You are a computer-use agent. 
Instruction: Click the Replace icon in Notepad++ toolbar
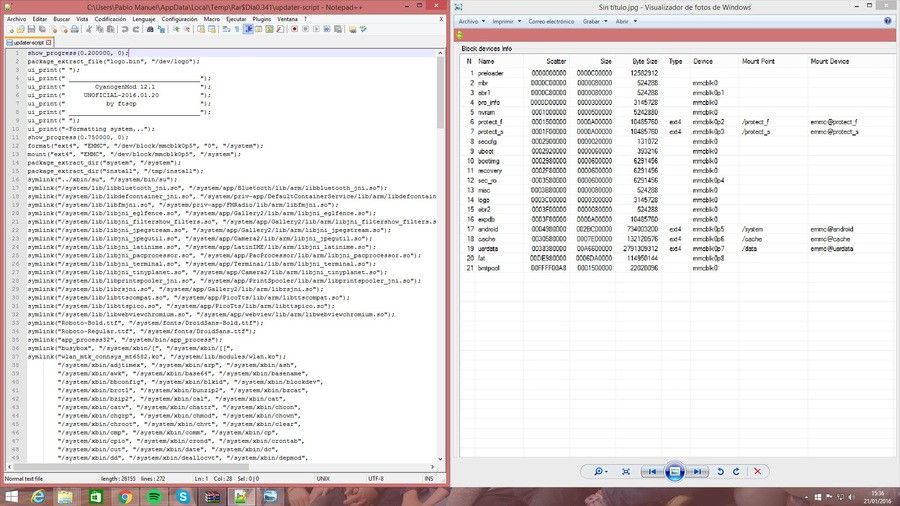click(161, 29)
